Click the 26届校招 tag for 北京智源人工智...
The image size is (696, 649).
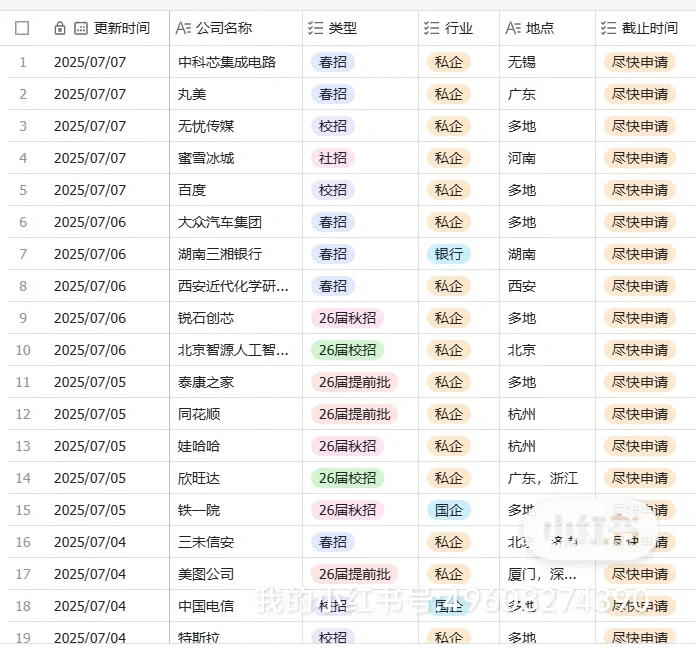pyautogui.click(x=347, y=349)
